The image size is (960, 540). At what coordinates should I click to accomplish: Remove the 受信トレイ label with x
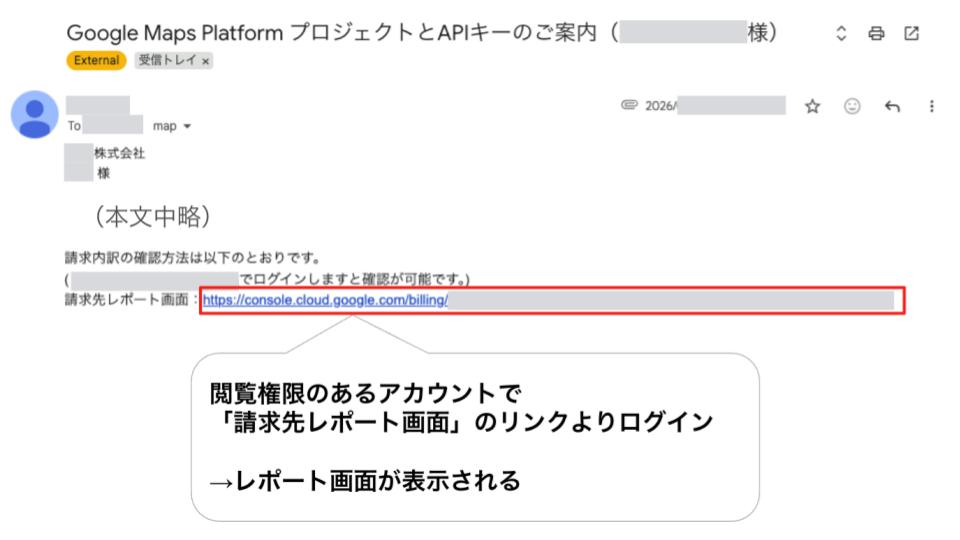[x=206, y=61]
